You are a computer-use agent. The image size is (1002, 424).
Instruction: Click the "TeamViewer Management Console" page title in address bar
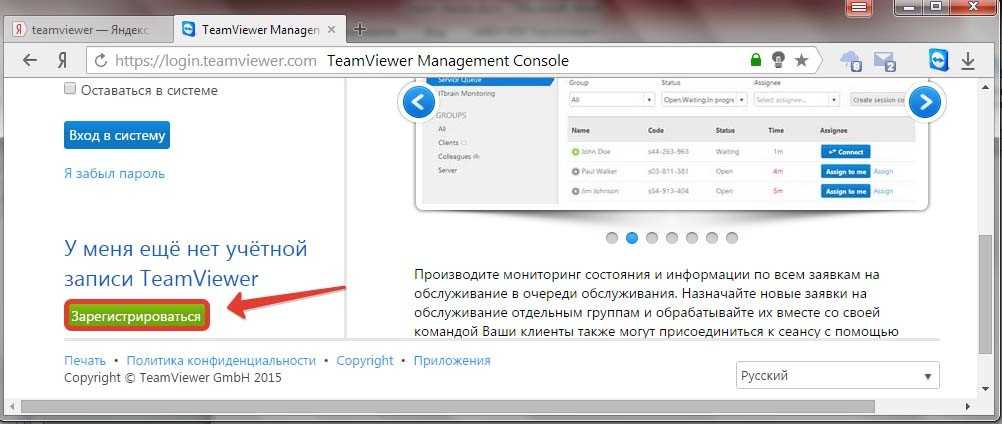448,61
